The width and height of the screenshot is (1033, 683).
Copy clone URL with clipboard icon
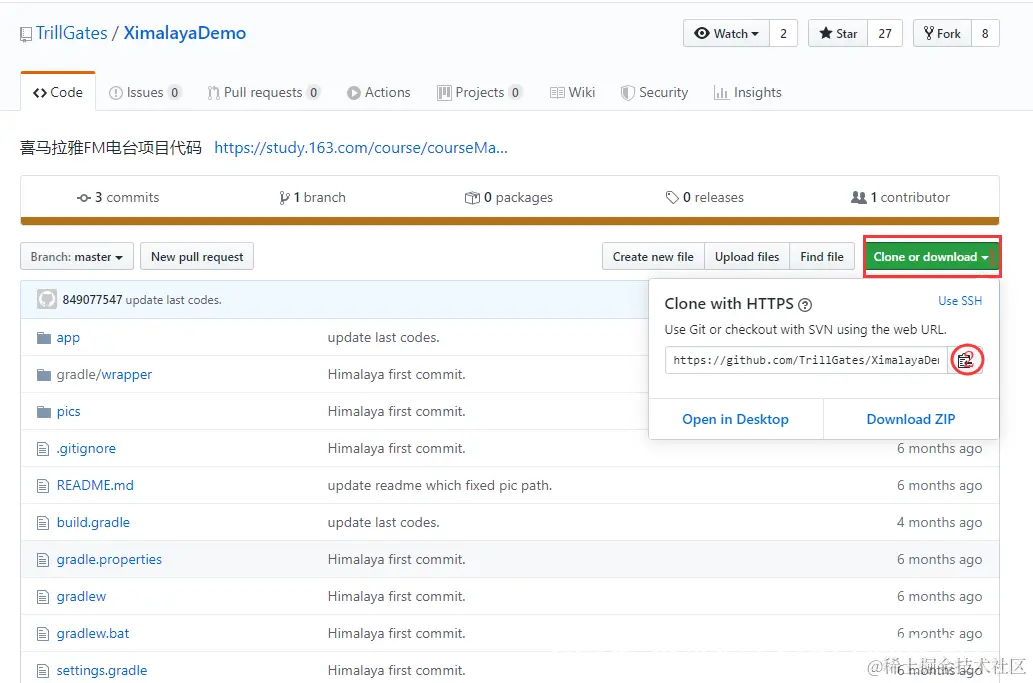pos(965,360)
